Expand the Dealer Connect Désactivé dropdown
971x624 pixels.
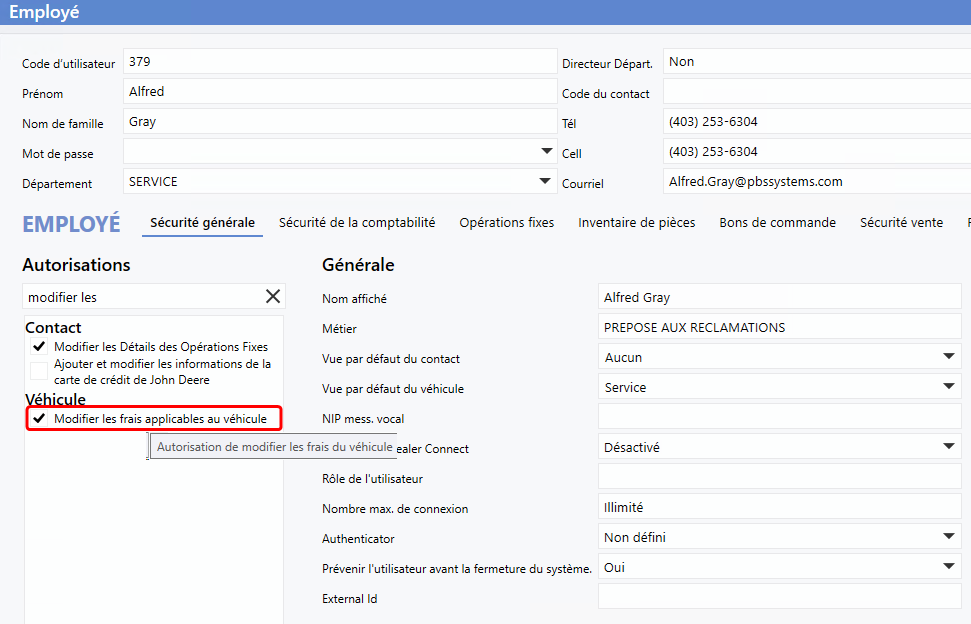click(948, 447)
